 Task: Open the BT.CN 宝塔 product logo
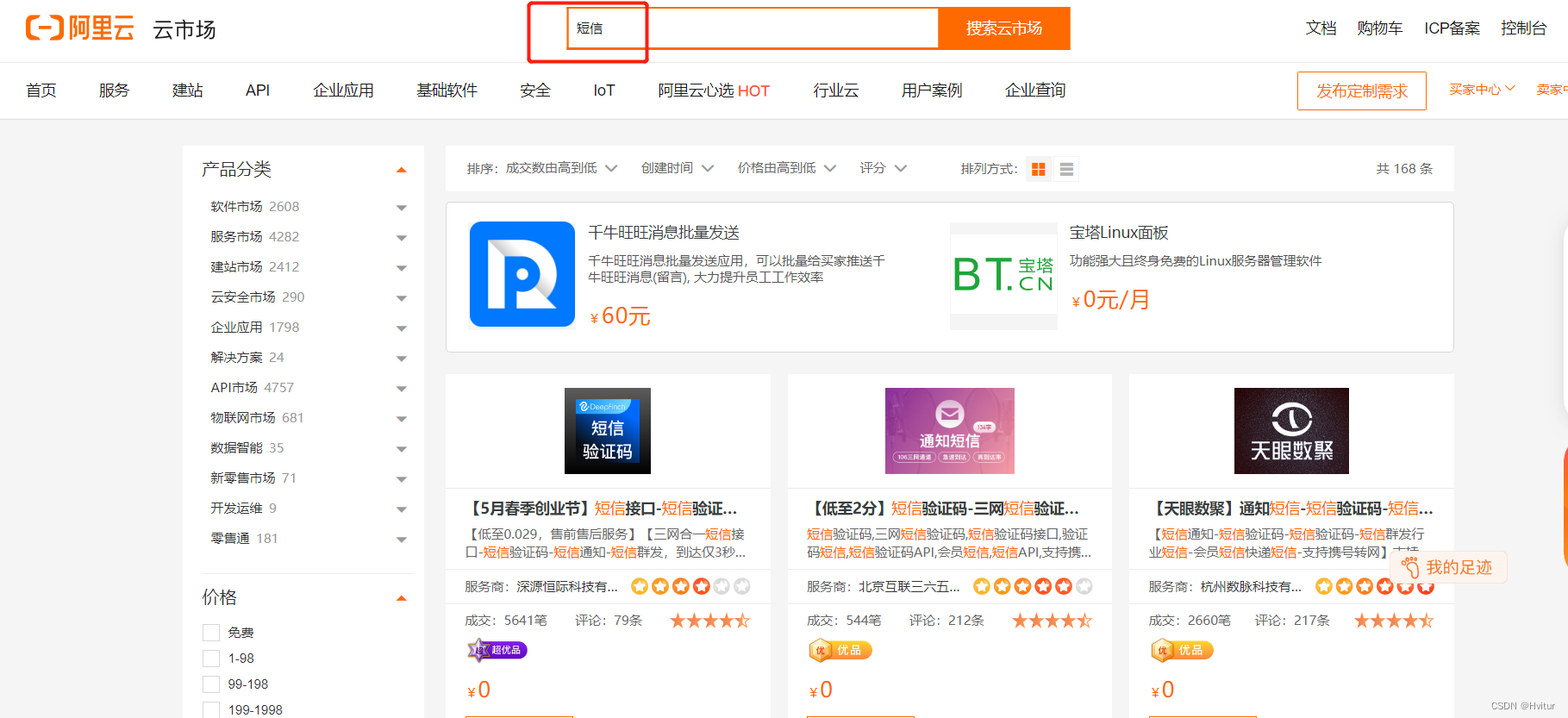(1003, 276)
